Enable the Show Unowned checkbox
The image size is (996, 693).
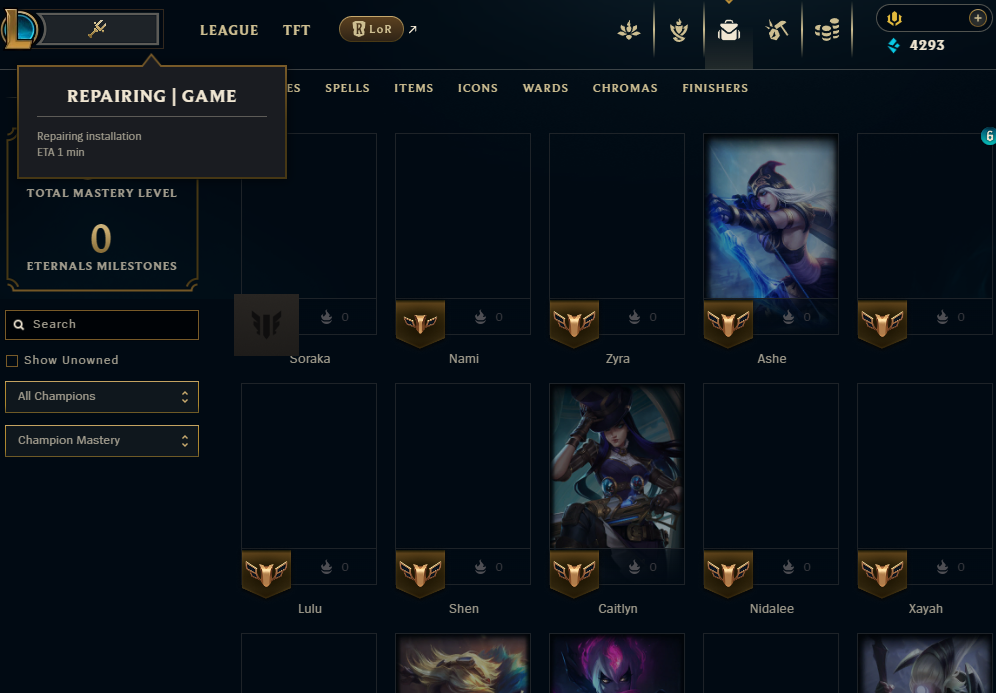(x=12, y=361)
